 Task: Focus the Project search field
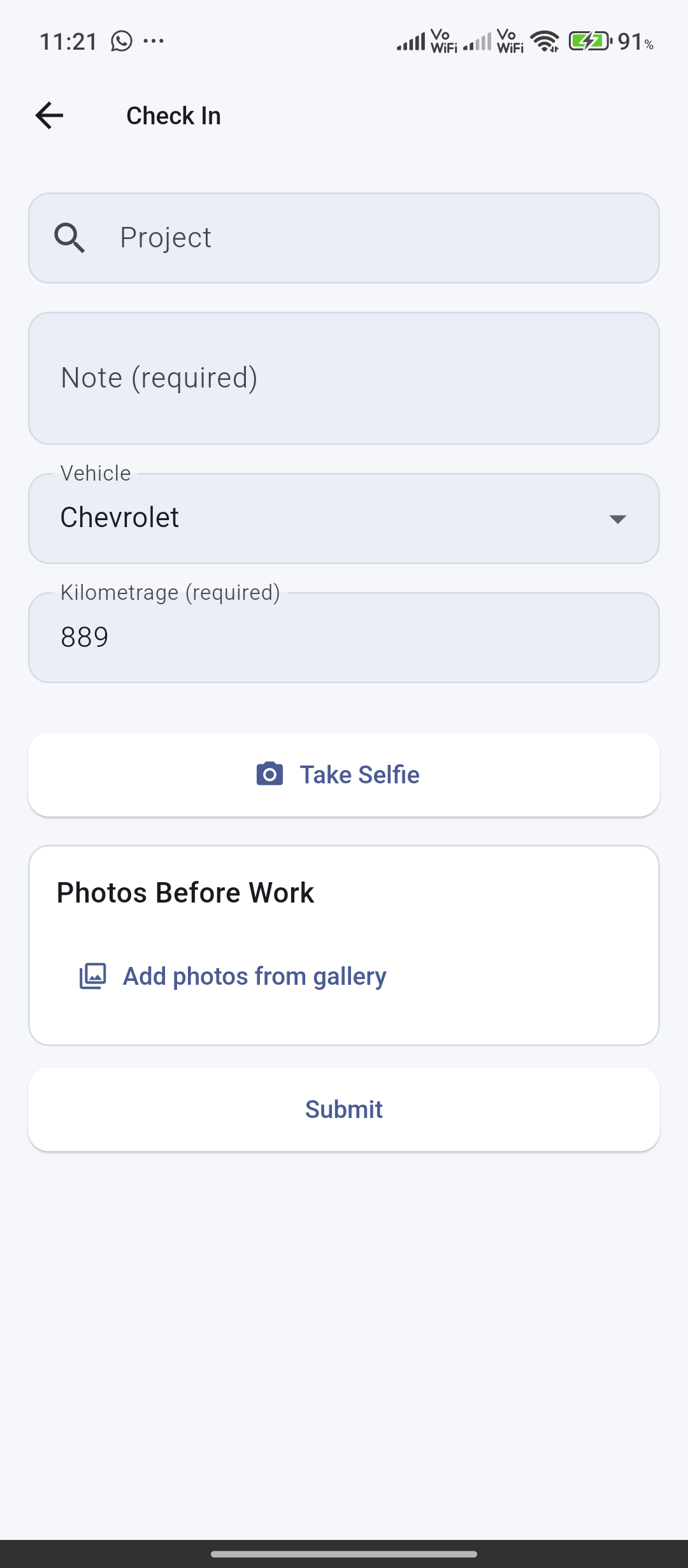(x=369, y=238)
